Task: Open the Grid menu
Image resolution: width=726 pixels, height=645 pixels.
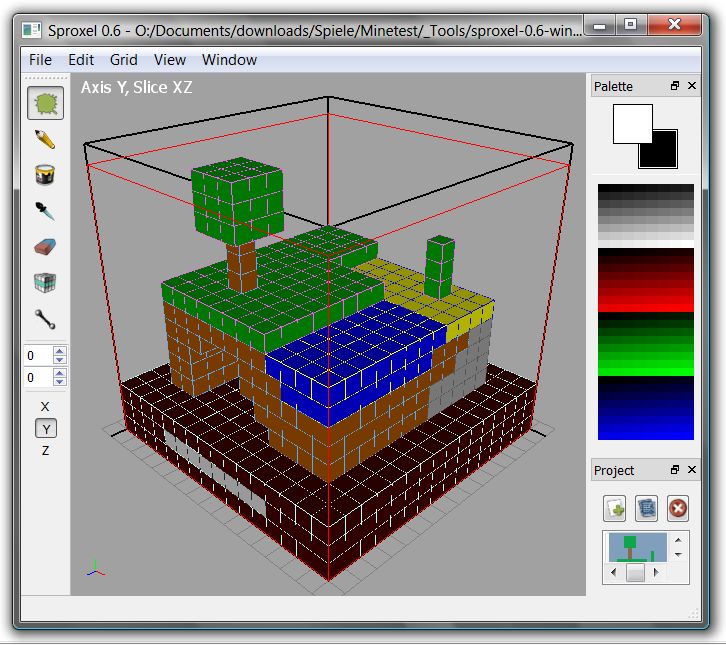Action: pyautogui.click(x=124, y=60)
